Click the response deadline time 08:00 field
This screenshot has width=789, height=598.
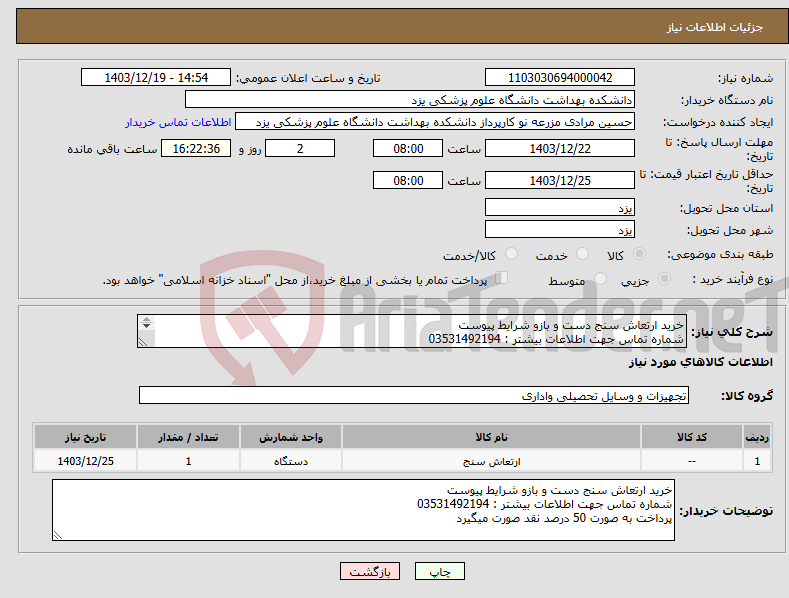408,148
